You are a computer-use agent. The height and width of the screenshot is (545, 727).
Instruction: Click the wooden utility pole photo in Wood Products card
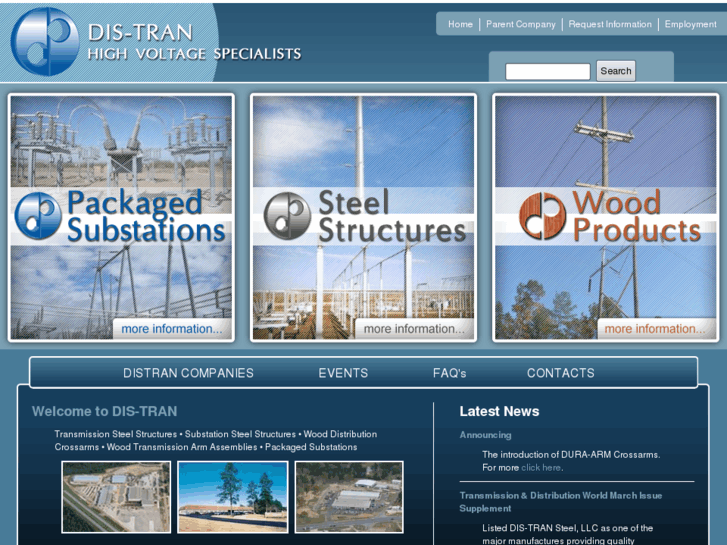606,141
